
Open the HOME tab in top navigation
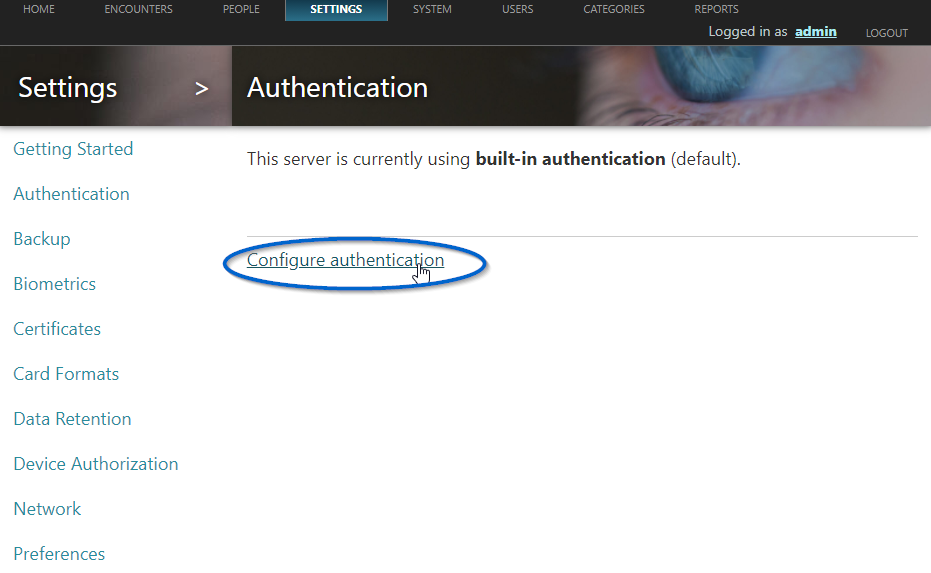tap(39, 10)
